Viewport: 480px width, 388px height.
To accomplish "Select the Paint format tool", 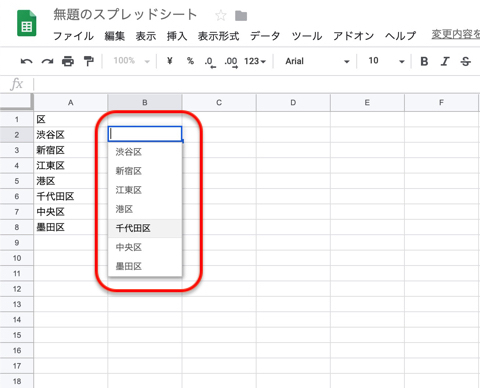I will pyautogui.click(x=89, y=61).
